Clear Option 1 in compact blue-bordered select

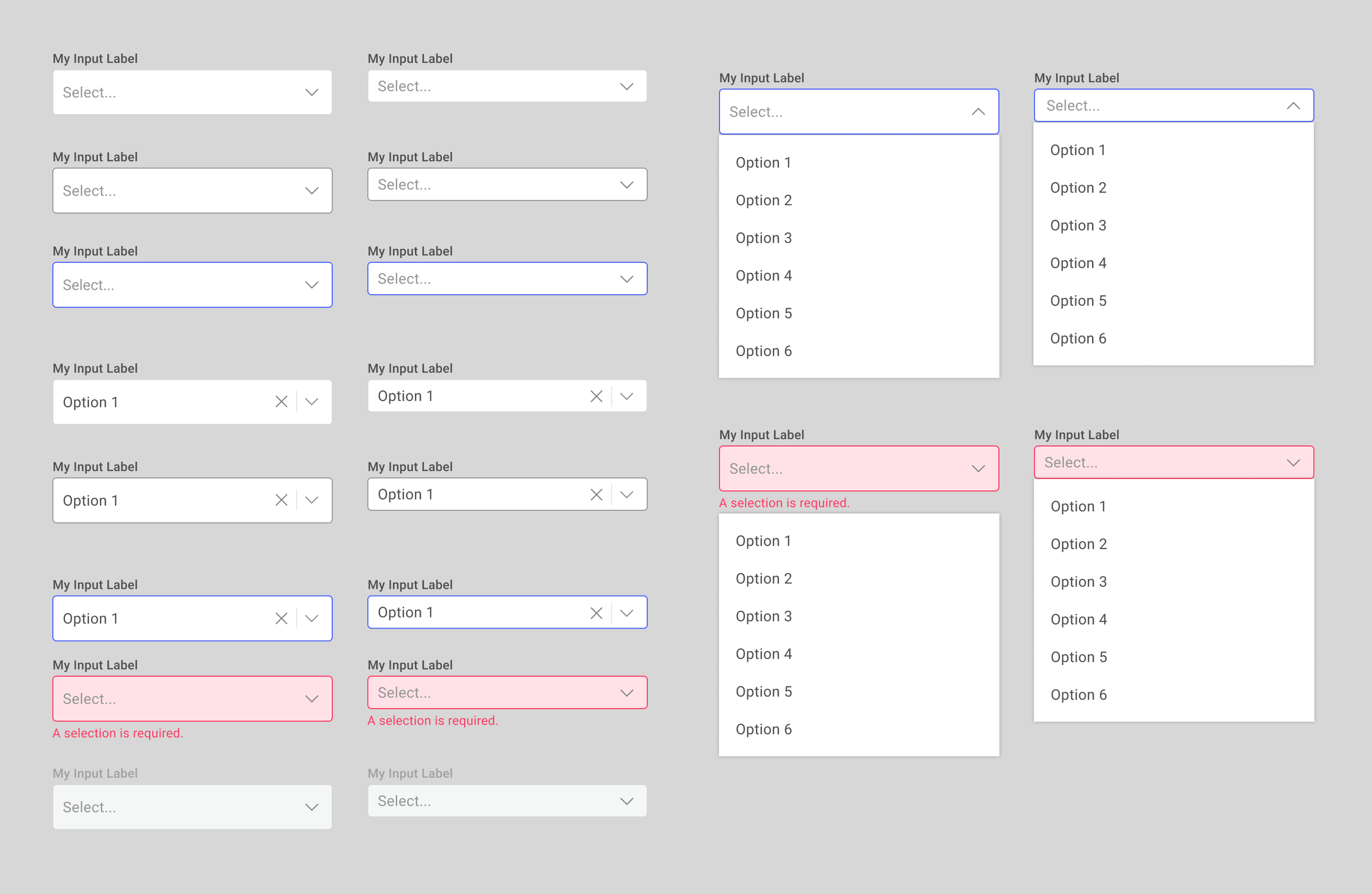click(596, 612)
